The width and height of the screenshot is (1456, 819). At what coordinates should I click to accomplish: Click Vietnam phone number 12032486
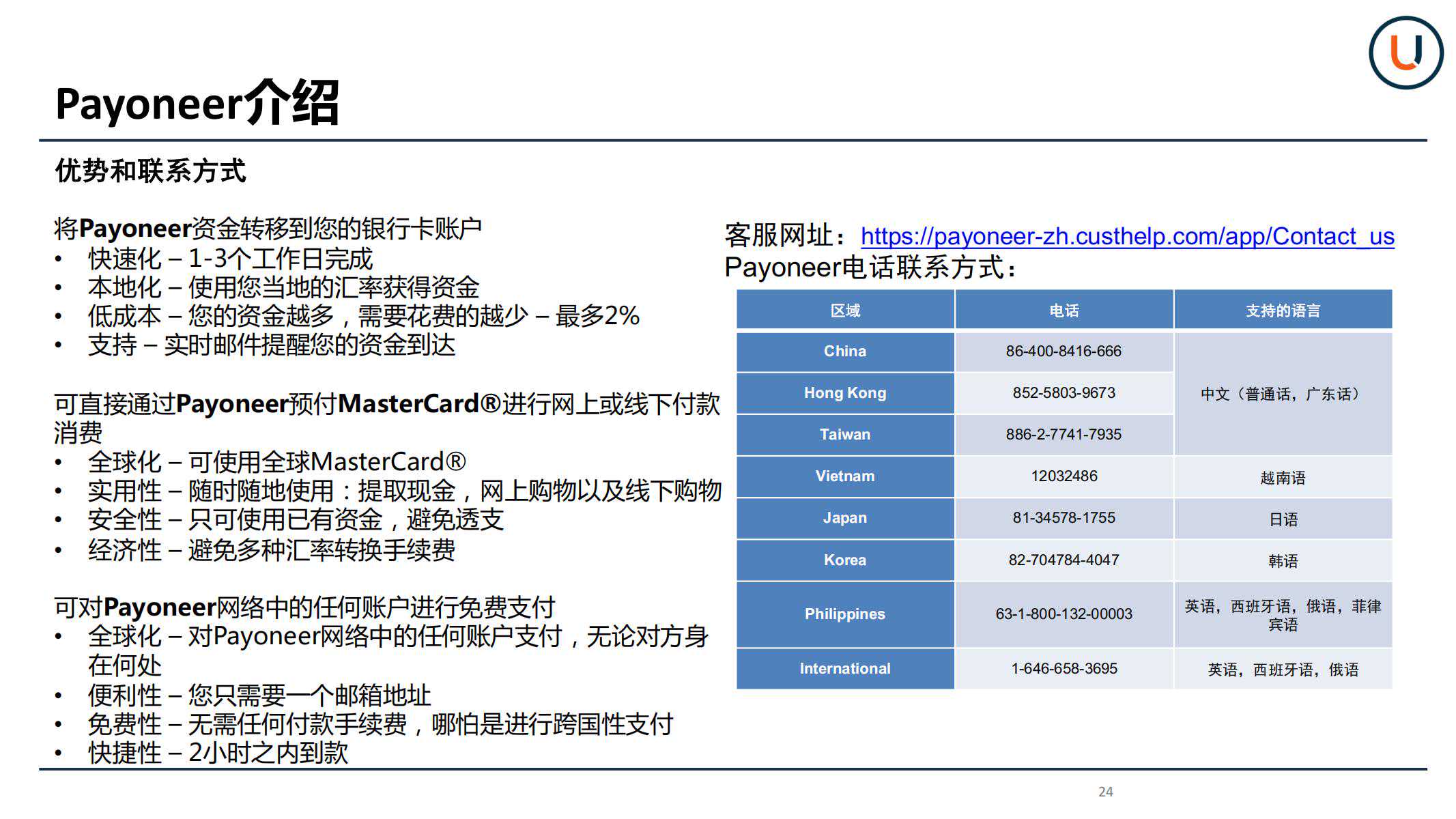point(1064,476)
